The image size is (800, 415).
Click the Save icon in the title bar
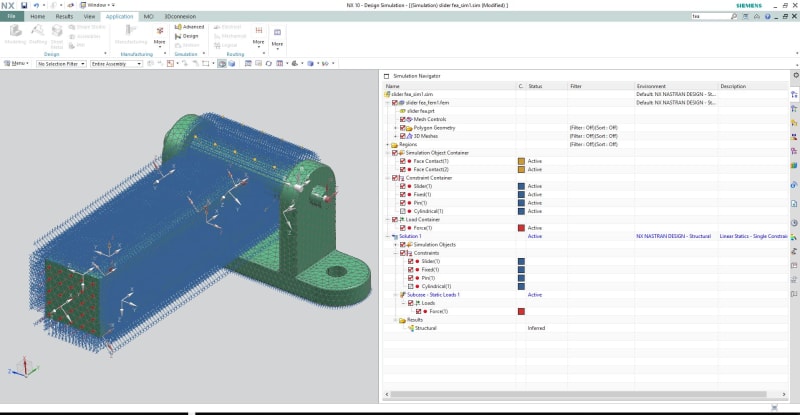tap(24, 5)
